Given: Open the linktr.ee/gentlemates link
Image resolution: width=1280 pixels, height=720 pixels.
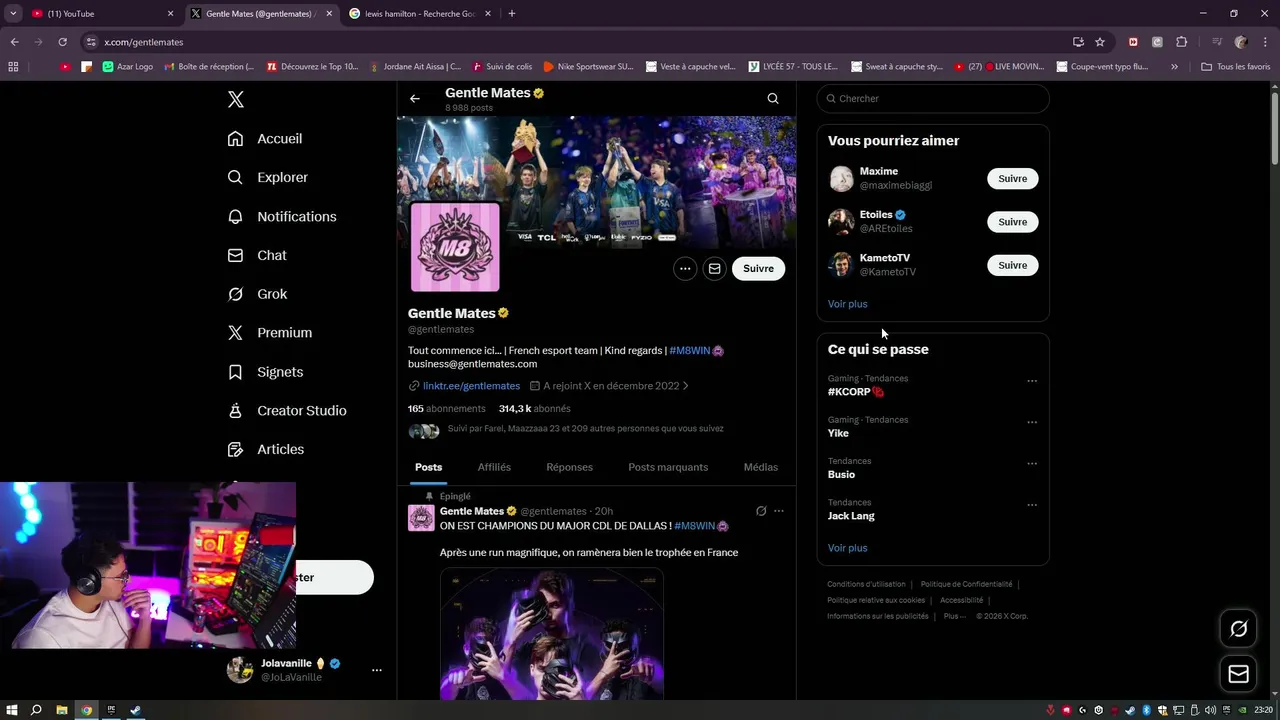Looking at the screenshot, I should [x=471, y=386].
